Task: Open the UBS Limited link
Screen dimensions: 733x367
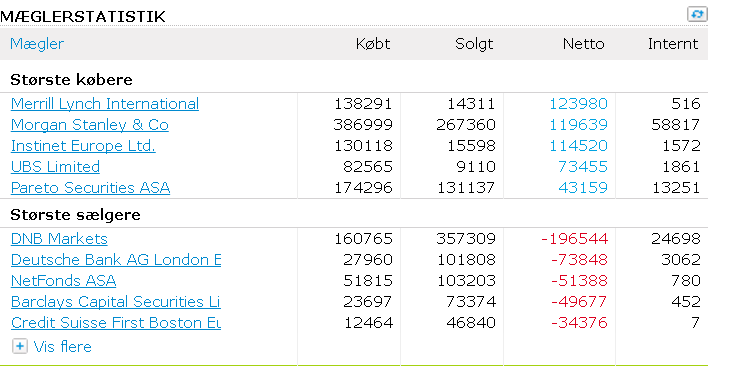Action: pyautogui.click(x=55, y=167)
